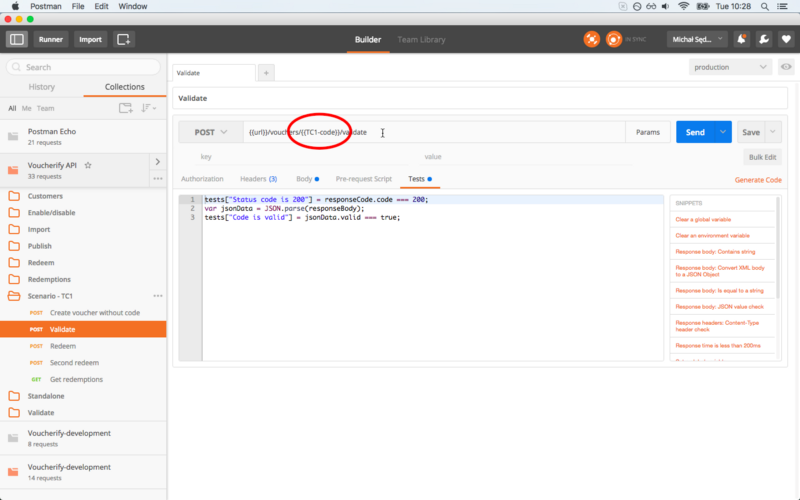
Task: Add a new collection folder icon
Action: (126, 108)
